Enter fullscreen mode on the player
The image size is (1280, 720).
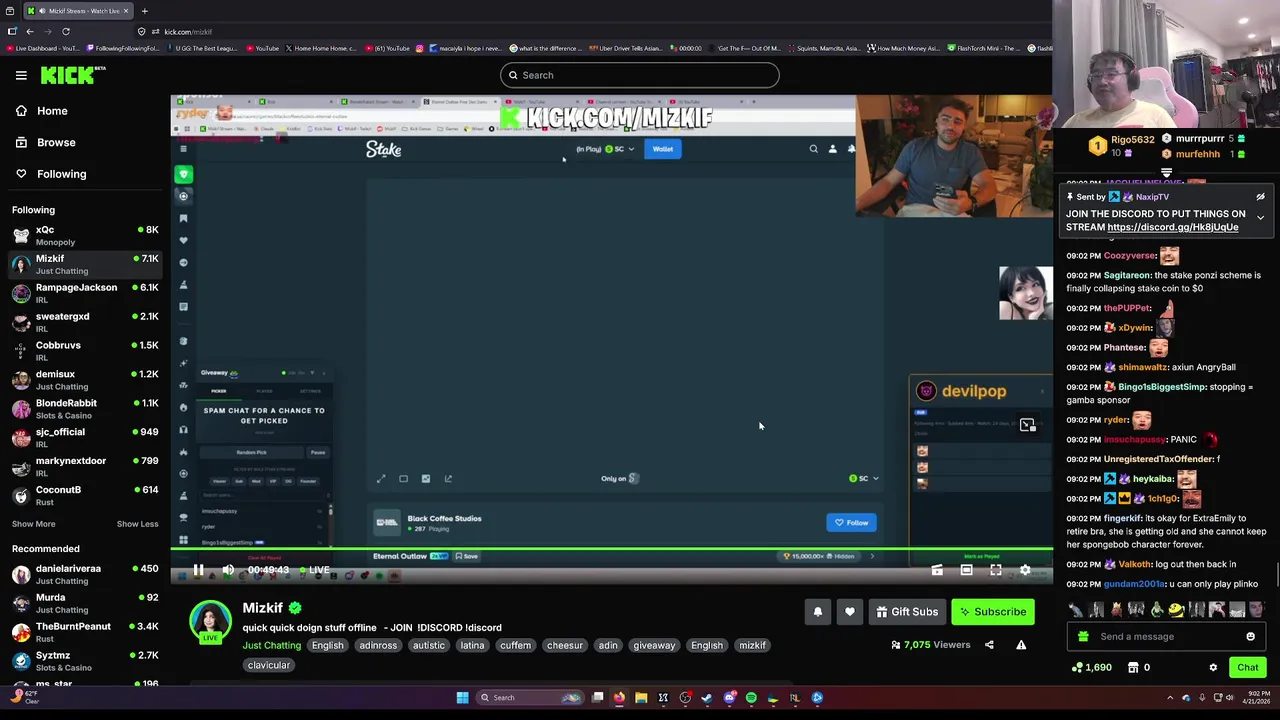[996, 570]
